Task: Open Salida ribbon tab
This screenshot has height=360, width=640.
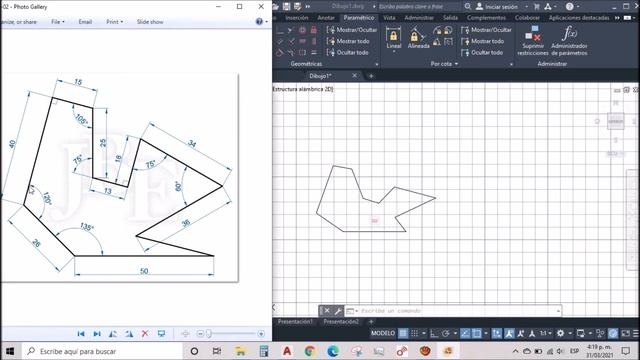Action: pos(450,18)
